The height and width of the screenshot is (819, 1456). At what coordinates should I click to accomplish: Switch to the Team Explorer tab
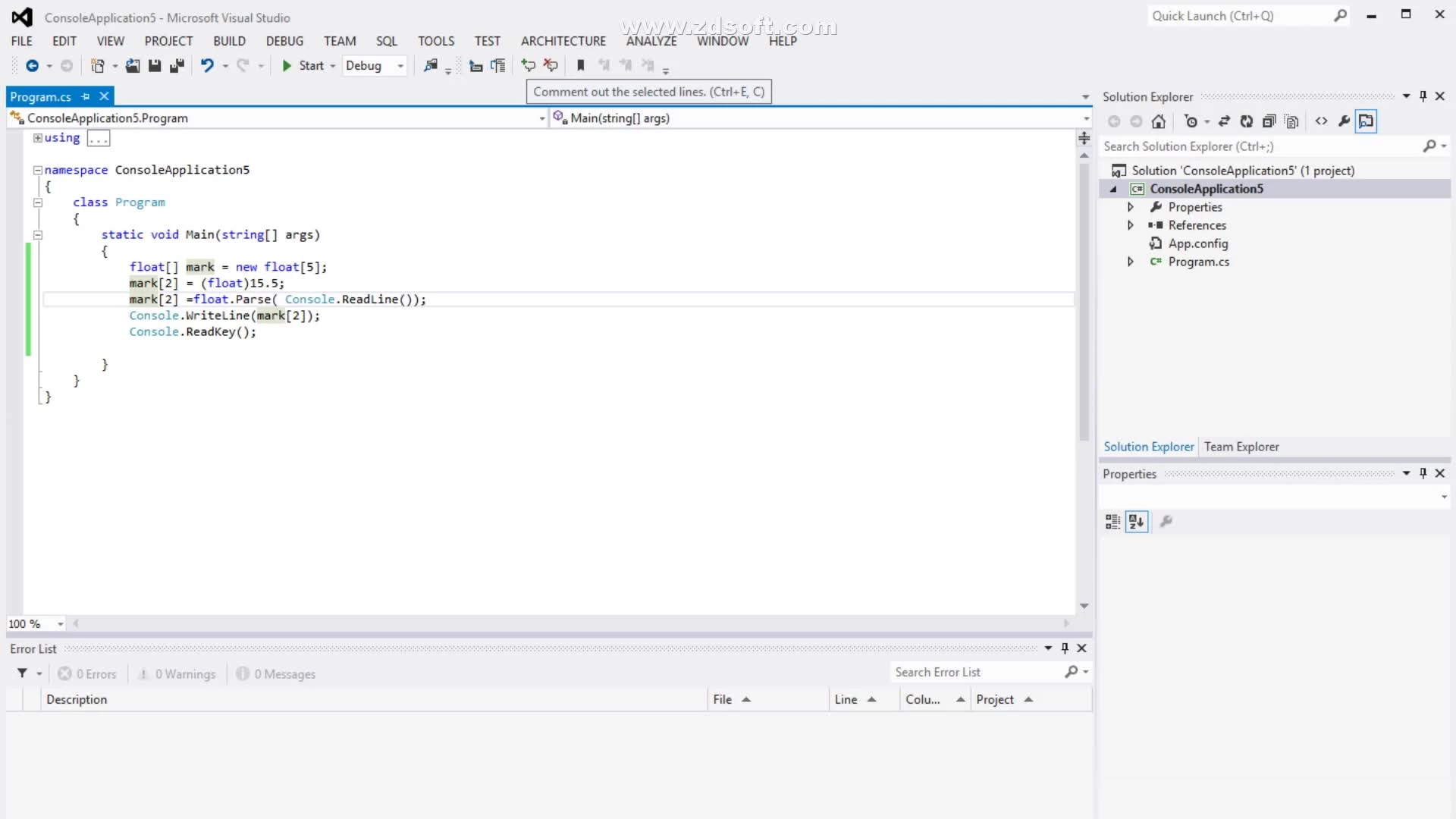pyautogui.click(x=1241, y=447)
